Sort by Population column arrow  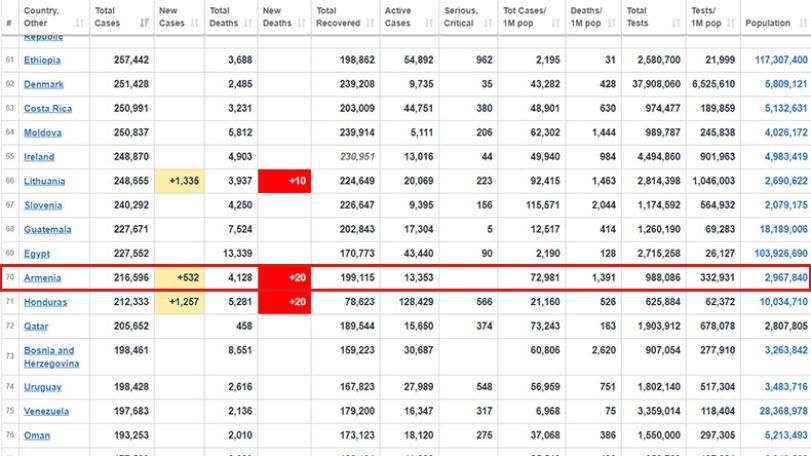click(803, 23)
